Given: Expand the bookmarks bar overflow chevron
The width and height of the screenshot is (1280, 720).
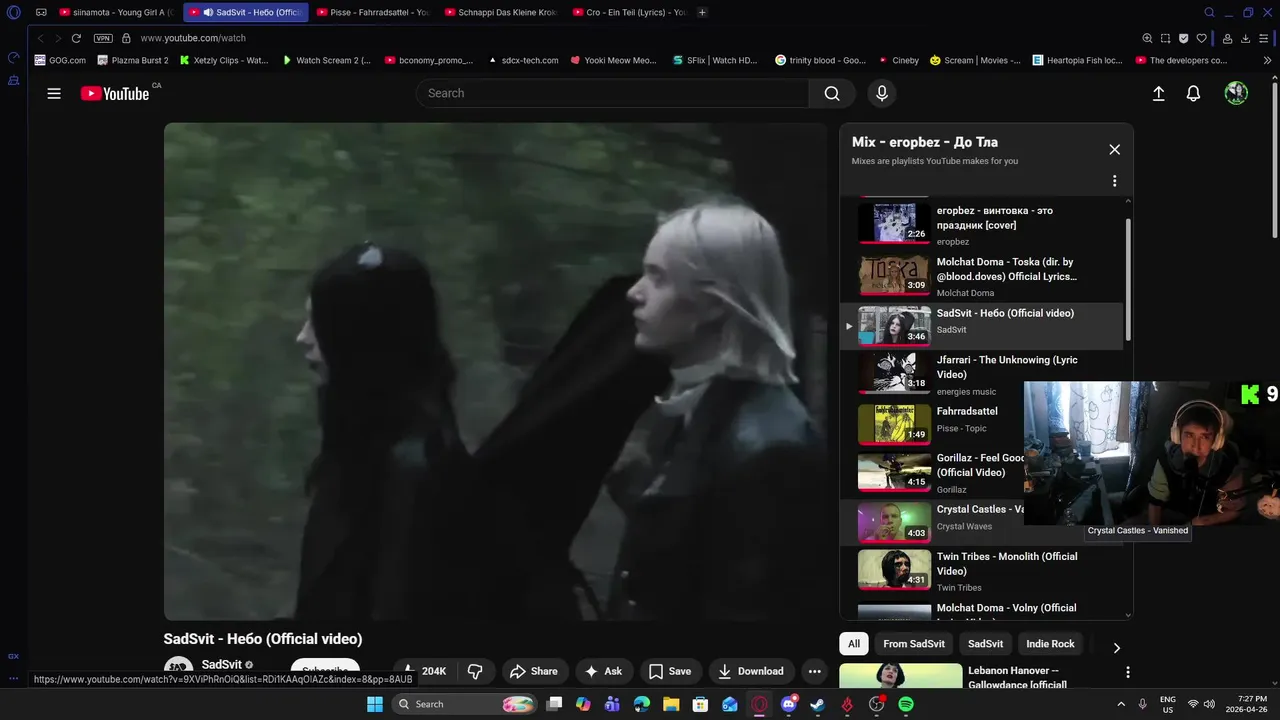Looking at the screenshot, I should (1268, 60).
